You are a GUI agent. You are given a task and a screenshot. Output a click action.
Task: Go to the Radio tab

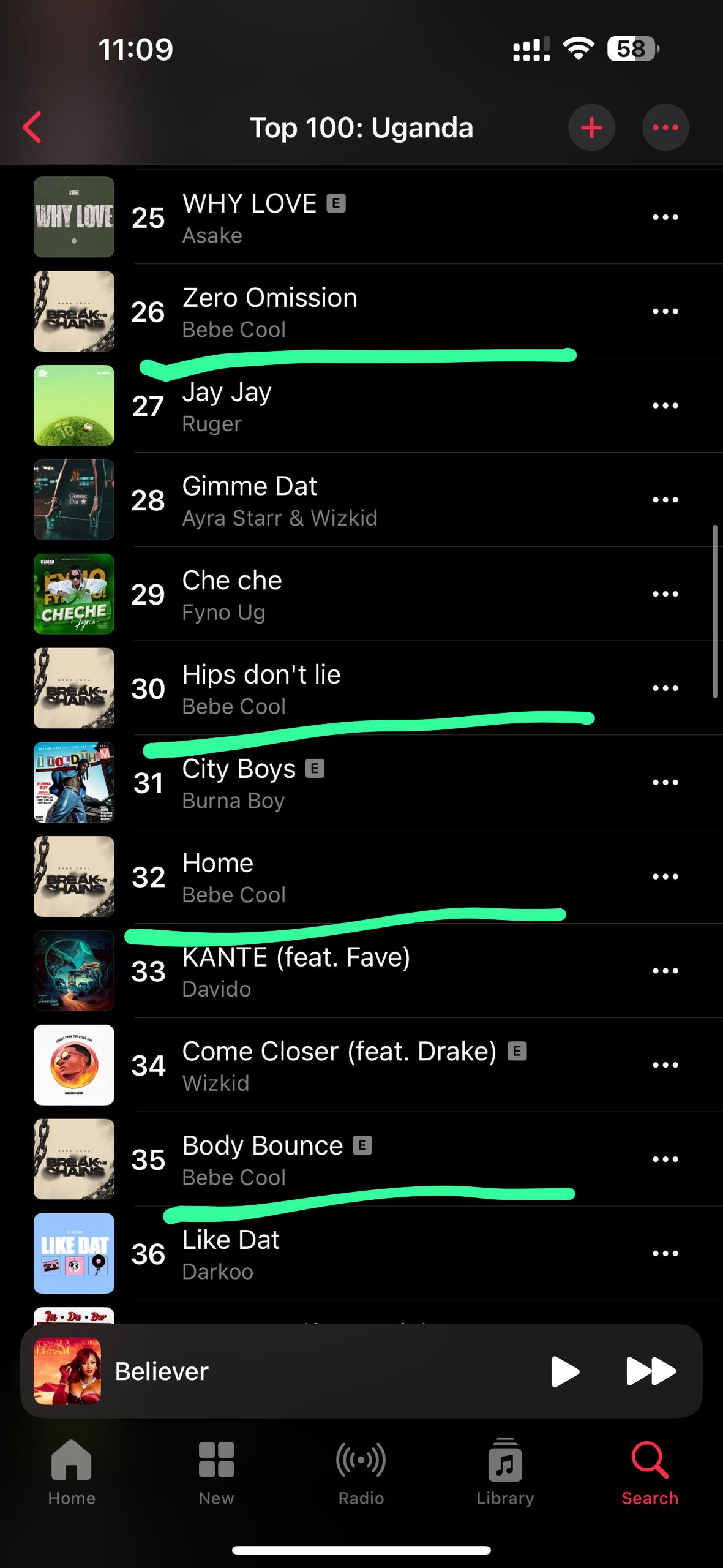tap(361, 1472)
